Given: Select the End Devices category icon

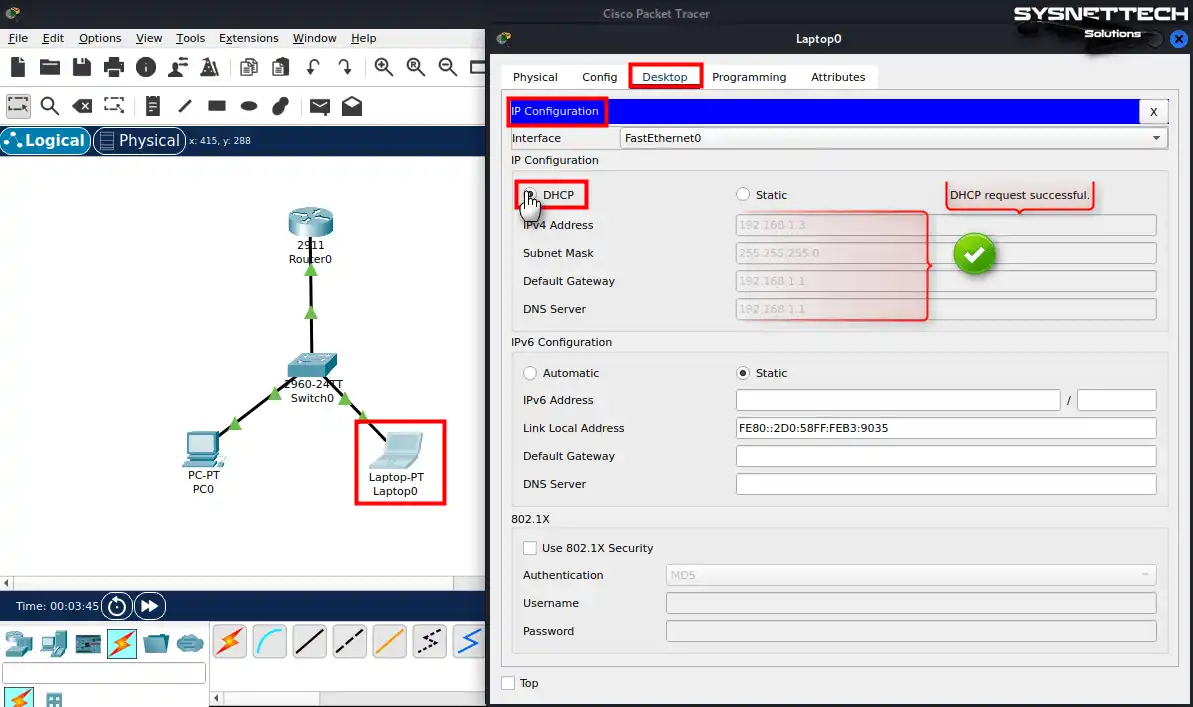Looking at the screenshot, I should coord(54,644).
